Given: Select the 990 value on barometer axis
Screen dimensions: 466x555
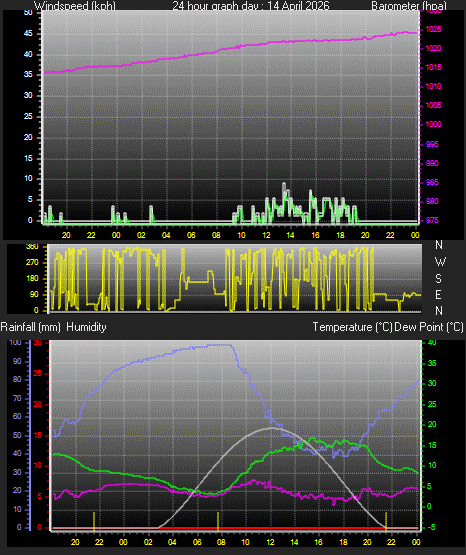Looking at the screenshot, I should pyautogui.click(x=432, y=163).
